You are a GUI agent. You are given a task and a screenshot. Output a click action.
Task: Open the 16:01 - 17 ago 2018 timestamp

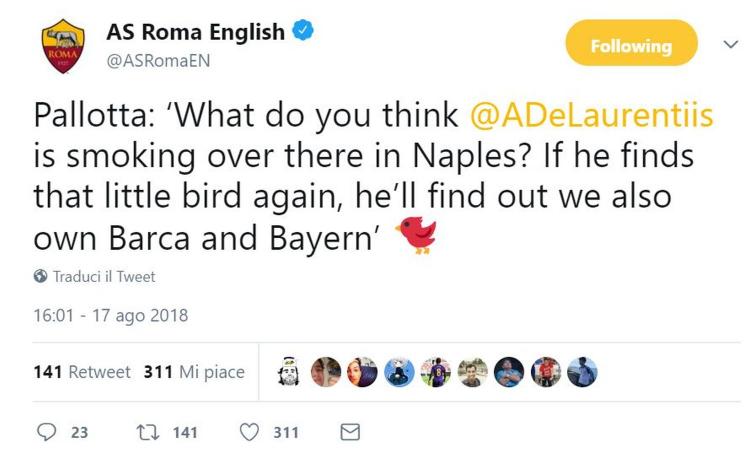[x=111, y=316]
